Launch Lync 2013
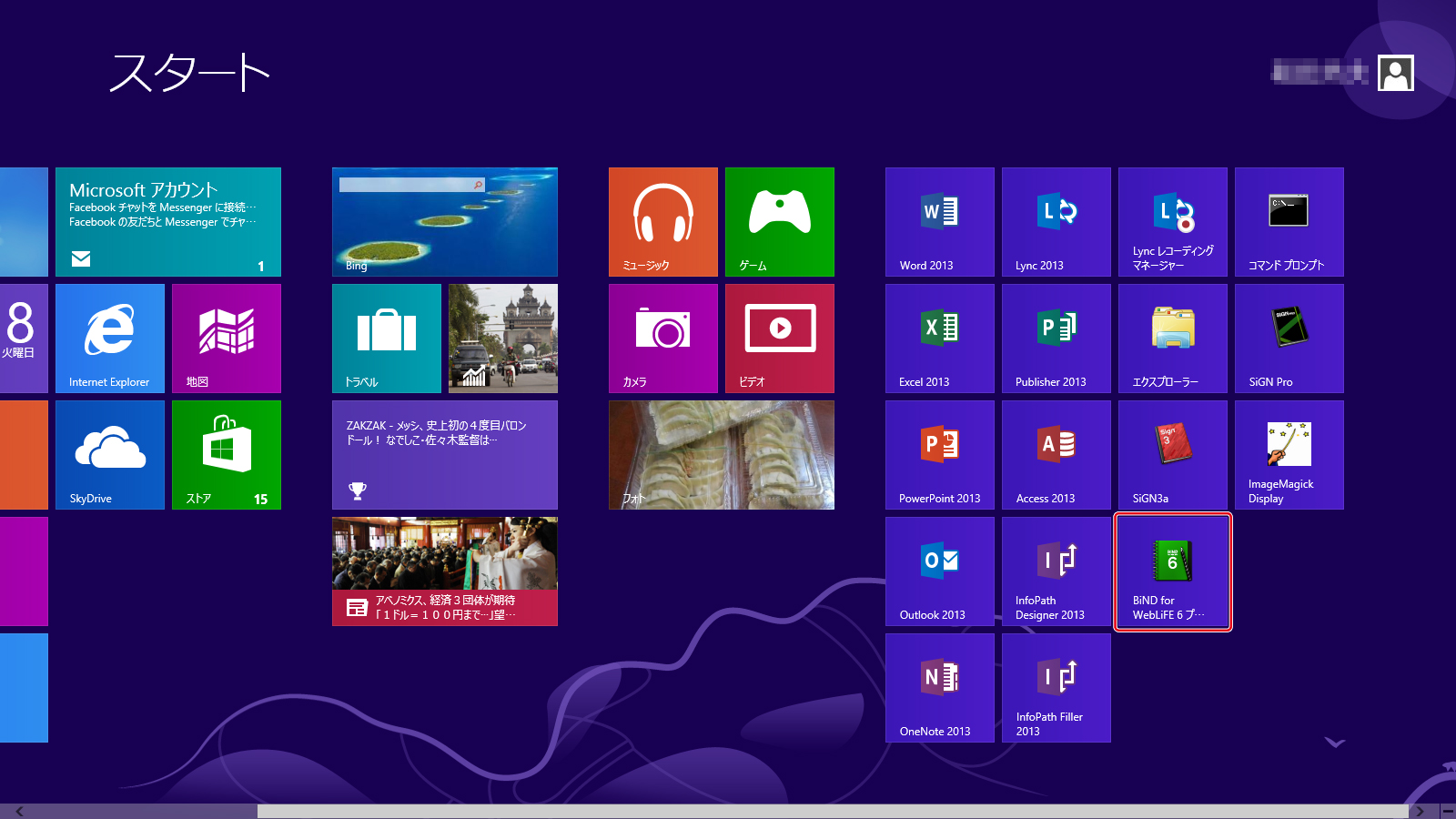The height and width of the screenshot is (819, 1456). pos(1057,222)
